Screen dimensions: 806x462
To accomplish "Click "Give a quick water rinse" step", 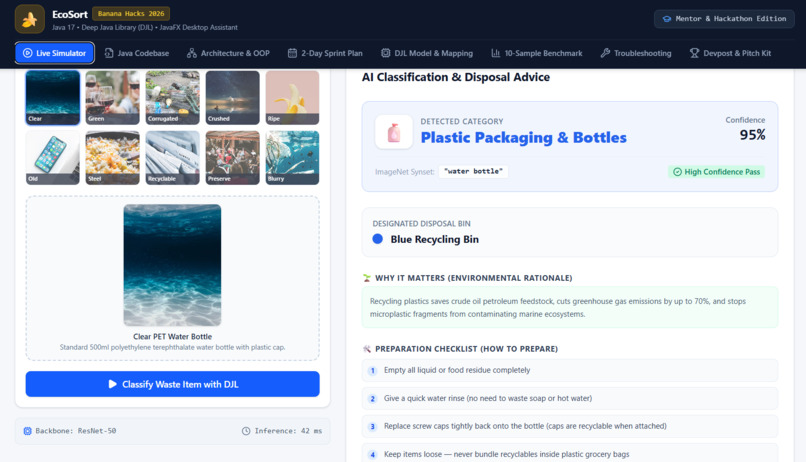I will coord(570,399).
